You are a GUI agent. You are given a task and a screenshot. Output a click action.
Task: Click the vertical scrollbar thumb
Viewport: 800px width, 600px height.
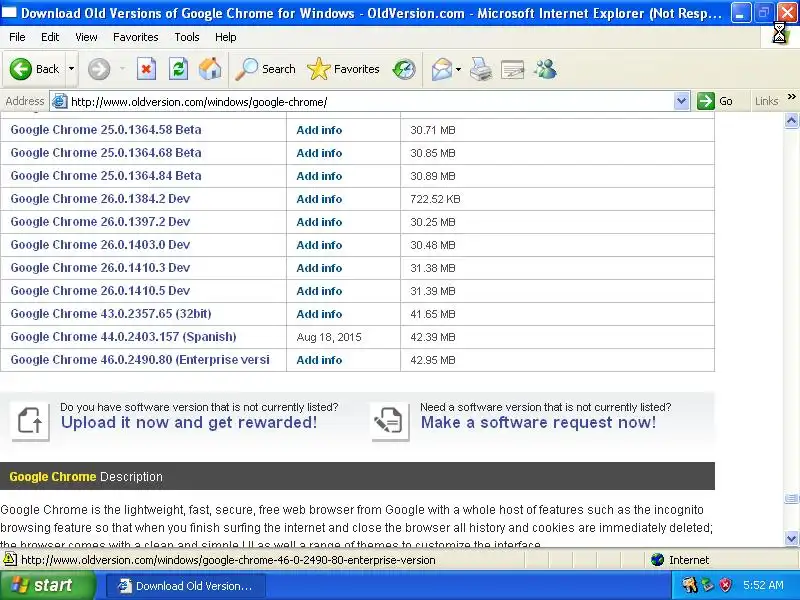(791, 498)
